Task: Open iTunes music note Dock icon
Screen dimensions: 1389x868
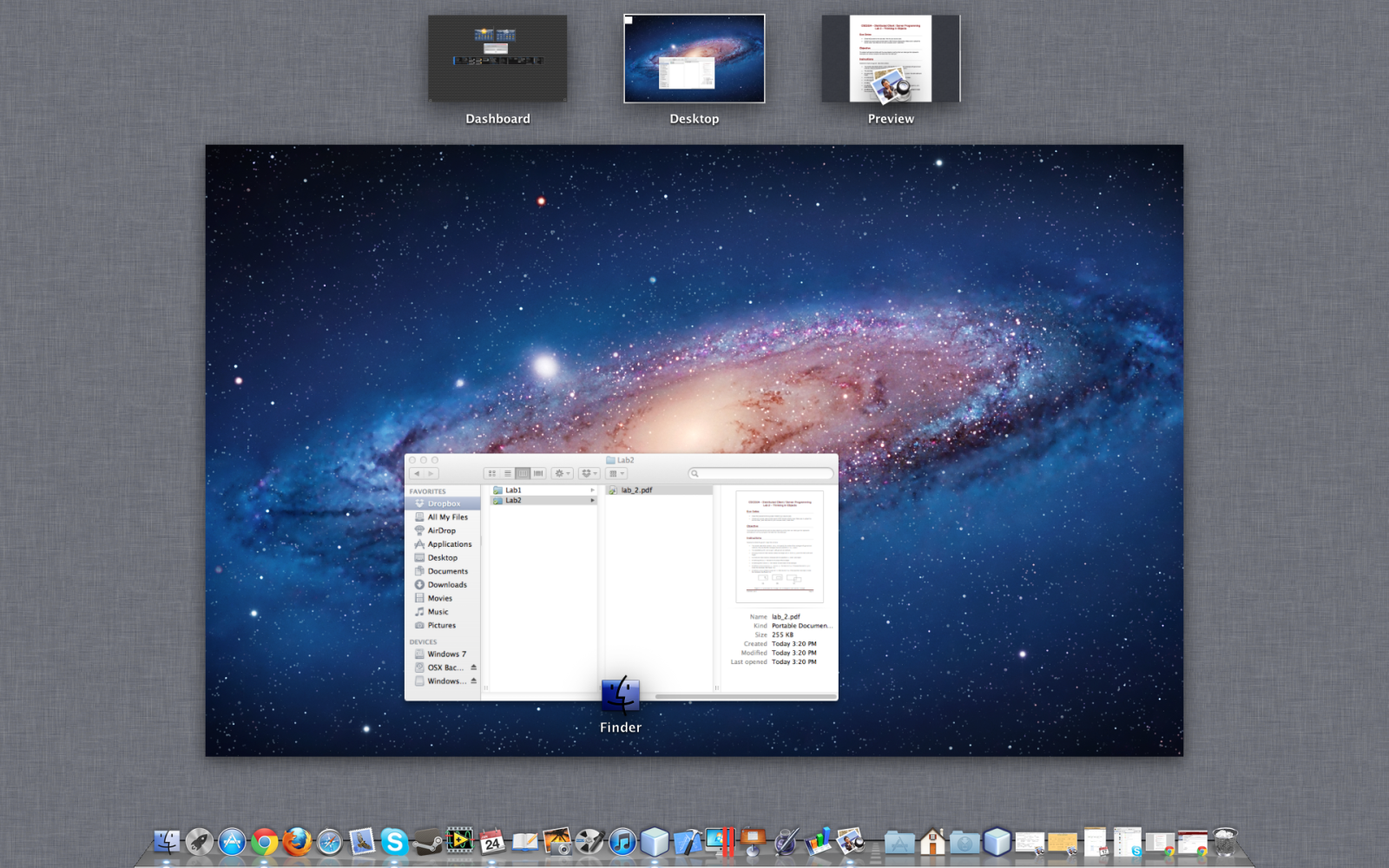Action: (x=622, y=841)
